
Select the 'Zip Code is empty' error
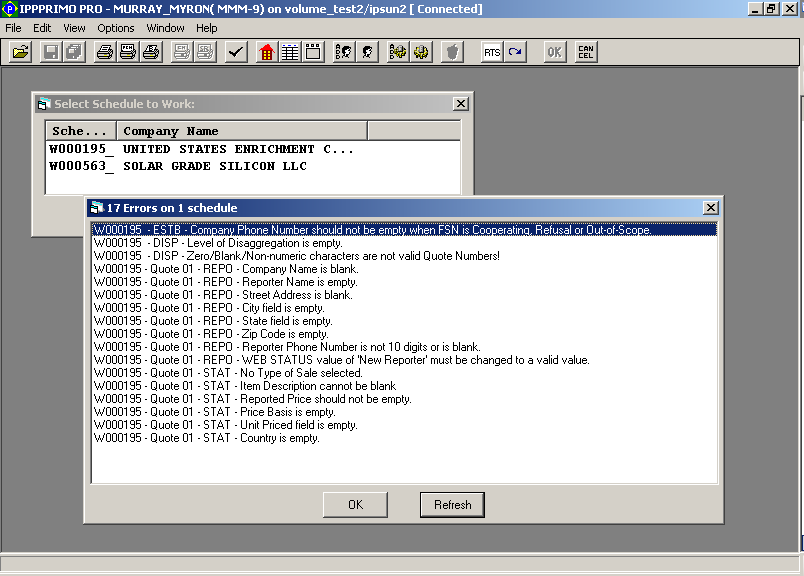pos(404,334)
